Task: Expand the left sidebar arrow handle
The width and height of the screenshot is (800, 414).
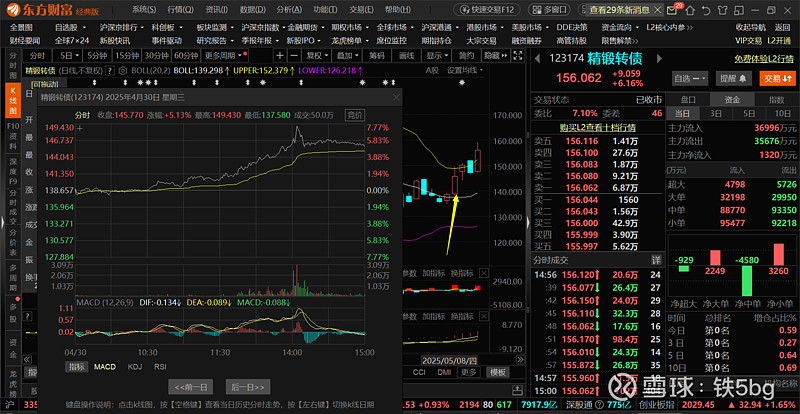Action: (x=3, y=221)
